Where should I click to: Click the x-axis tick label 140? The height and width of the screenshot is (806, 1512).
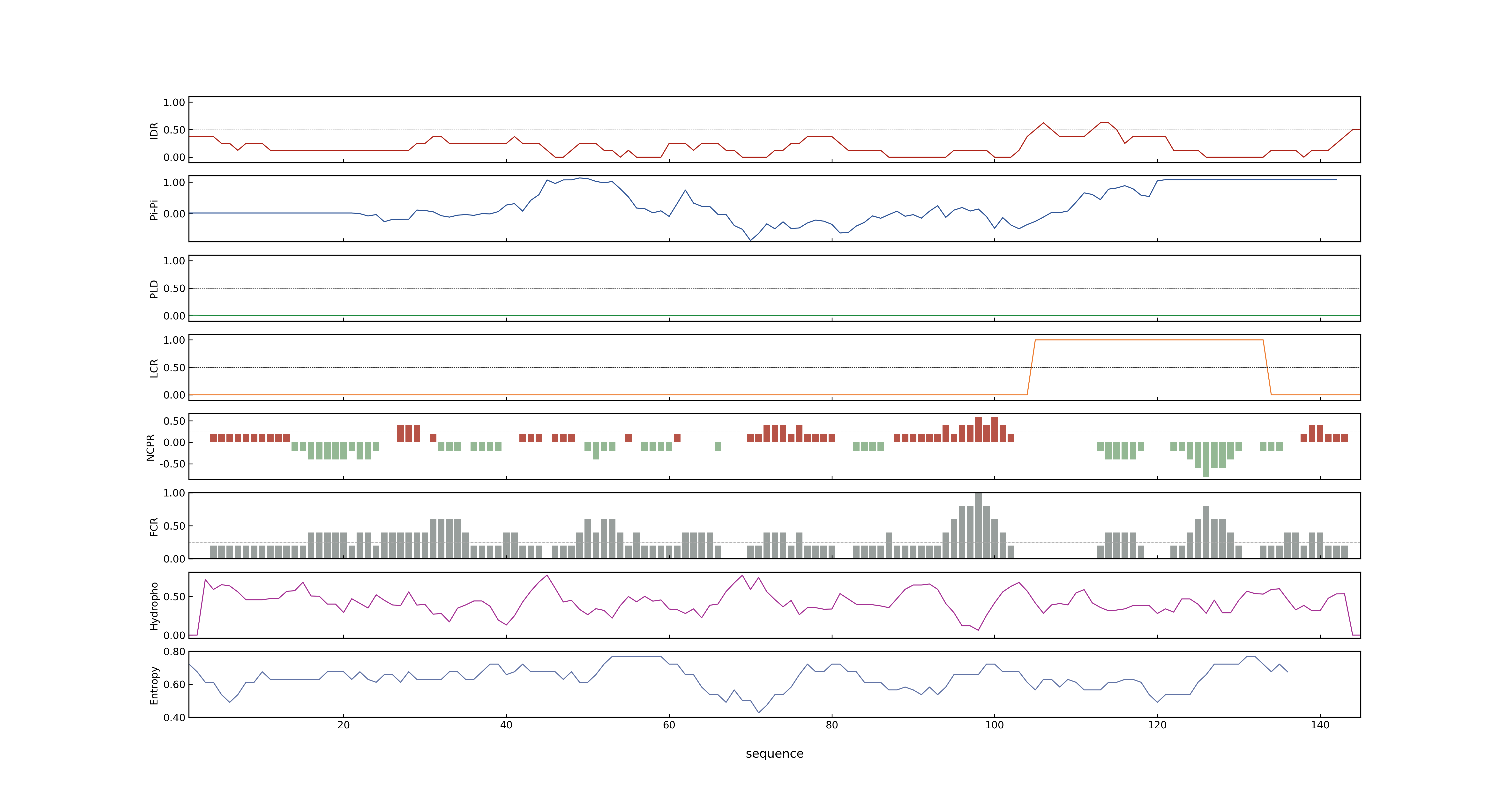click(x=1320, y=725)
